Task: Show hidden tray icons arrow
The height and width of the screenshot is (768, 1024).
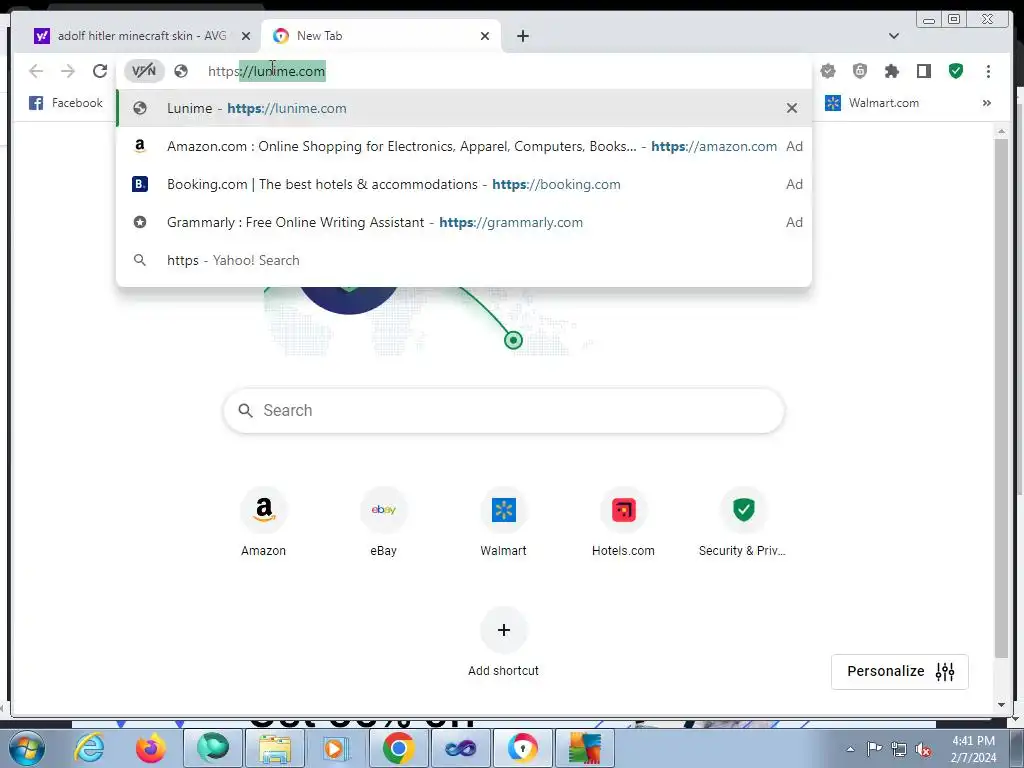Action: 850,749
